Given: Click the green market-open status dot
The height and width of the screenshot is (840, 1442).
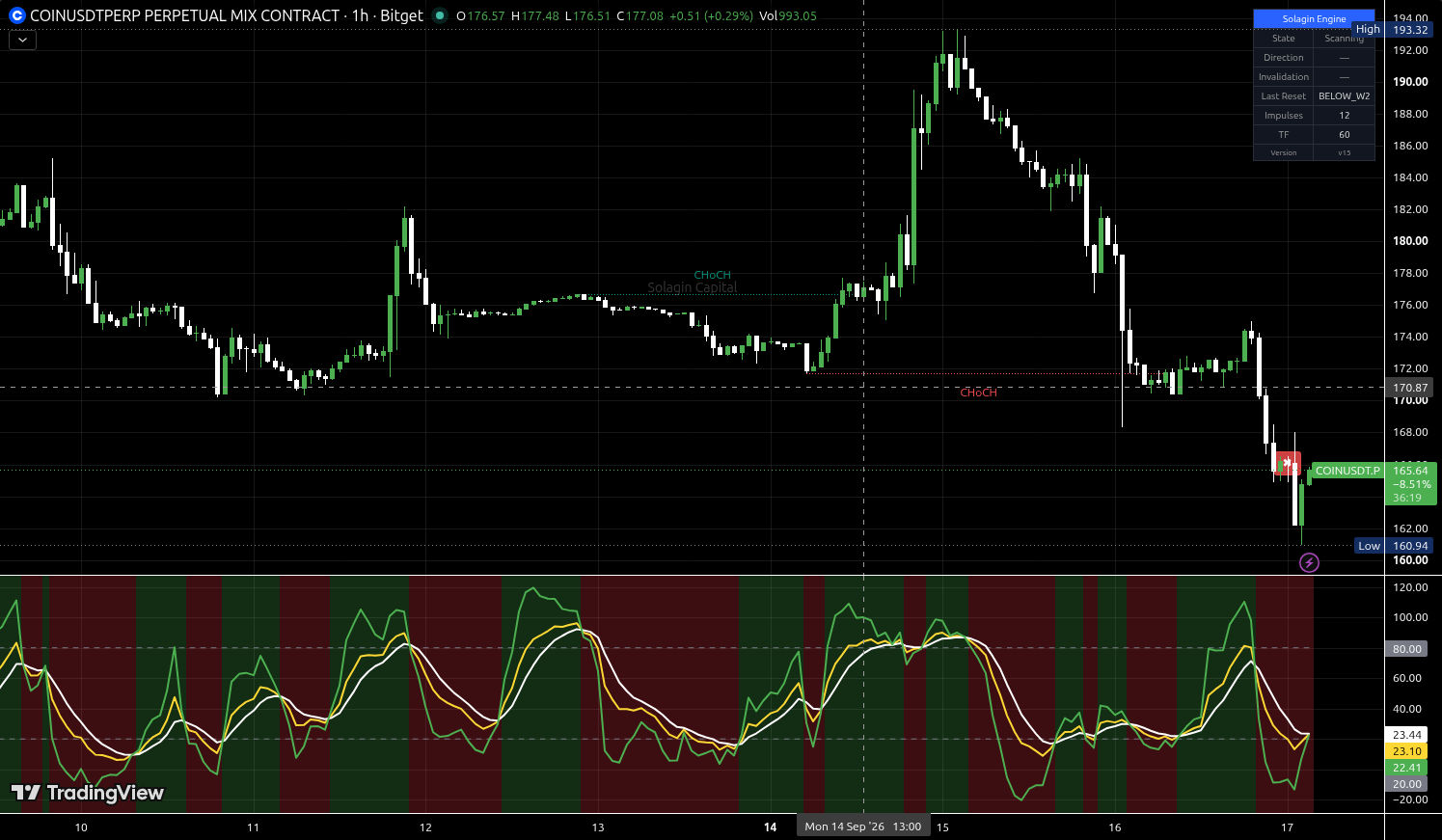Looking at the screenshot, I should (x=440, y=15).
